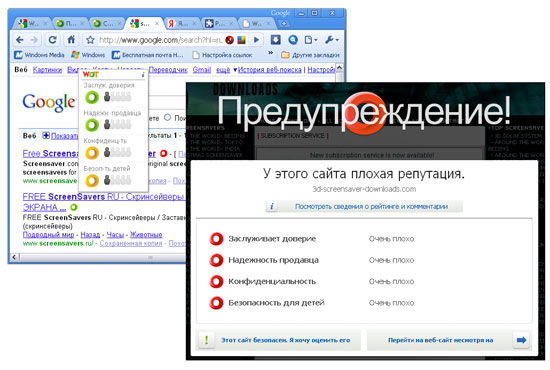View rating details via Посмотреть сведения button
Viewport: 550px width, 370px height.
[364, 206]
